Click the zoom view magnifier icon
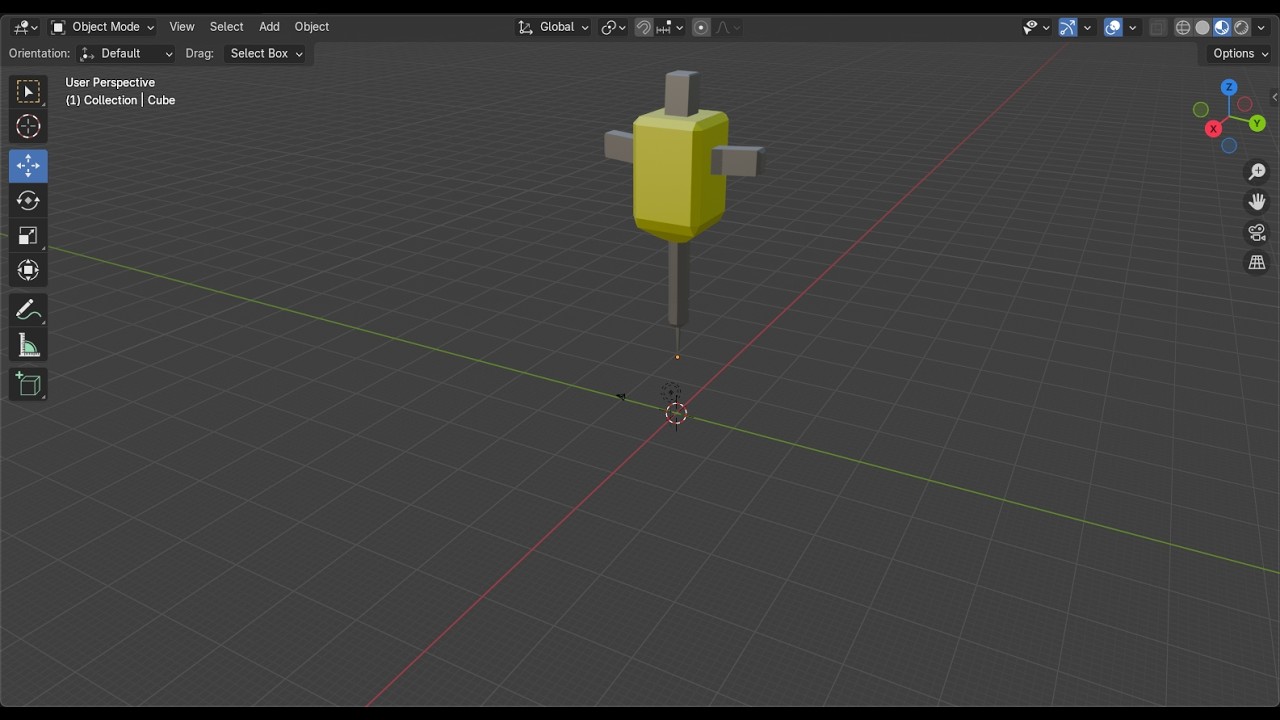 tap(1257, 172)
